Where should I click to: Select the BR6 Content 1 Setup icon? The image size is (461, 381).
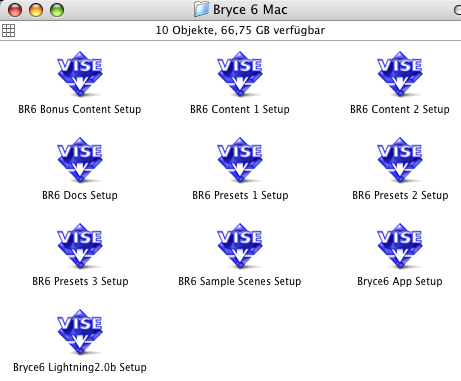[240, 74]
